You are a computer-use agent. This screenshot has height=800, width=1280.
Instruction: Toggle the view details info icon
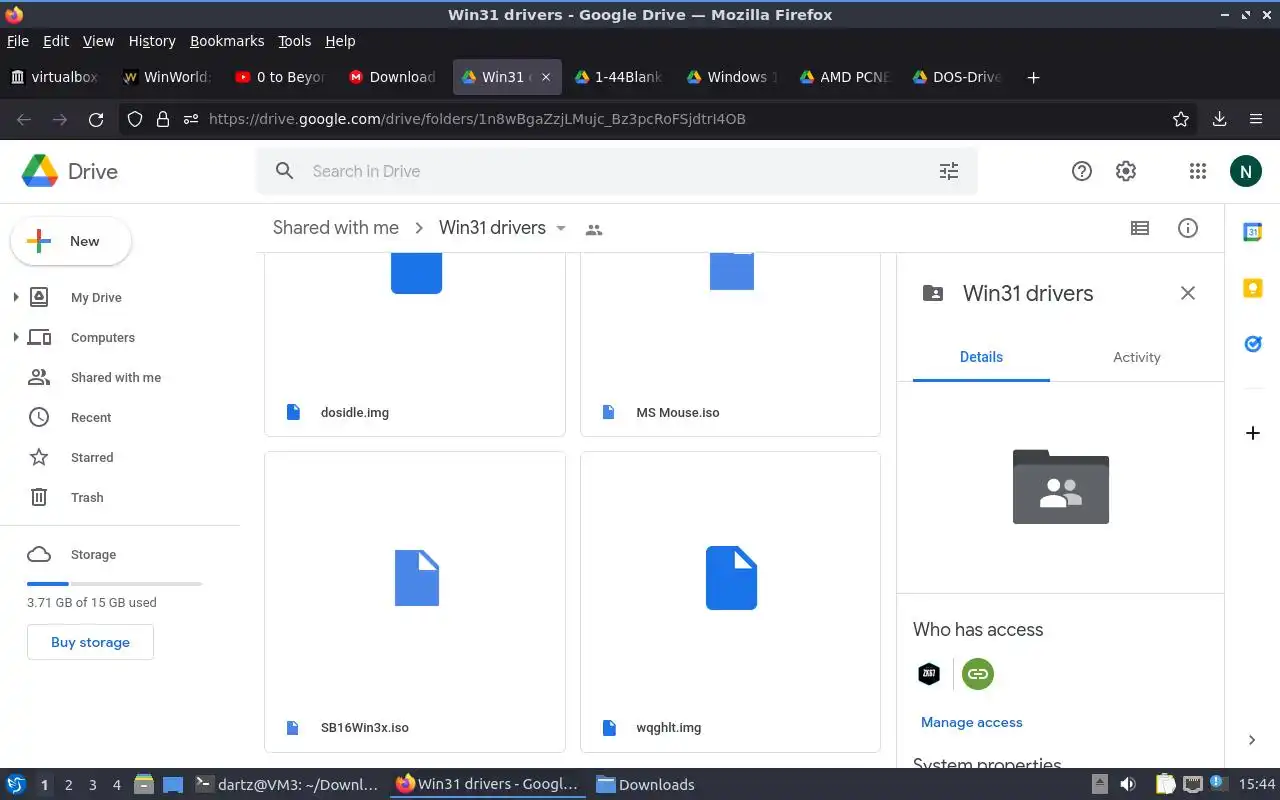1188,228
